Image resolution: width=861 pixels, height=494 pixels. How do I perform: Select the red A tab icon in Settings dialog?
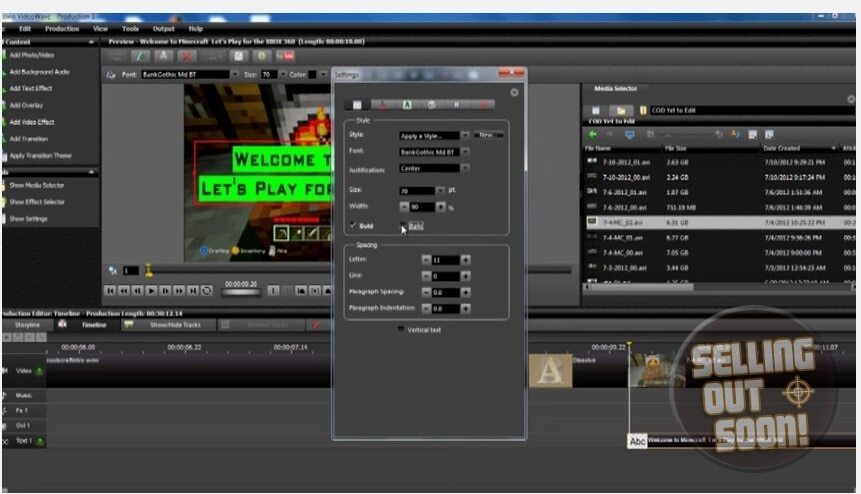pos(383,104)
